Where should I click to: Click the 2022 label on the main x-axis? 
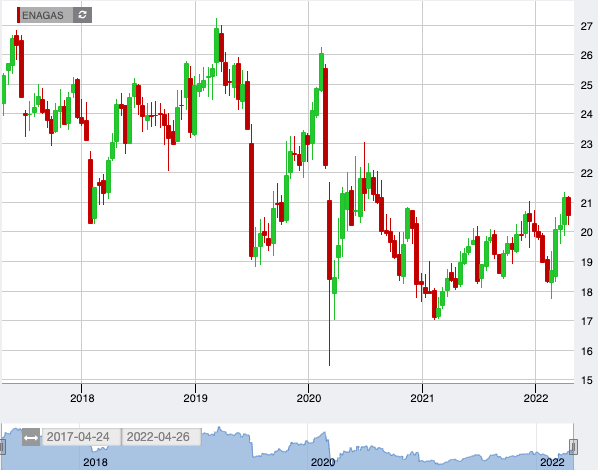click(536, 398)
